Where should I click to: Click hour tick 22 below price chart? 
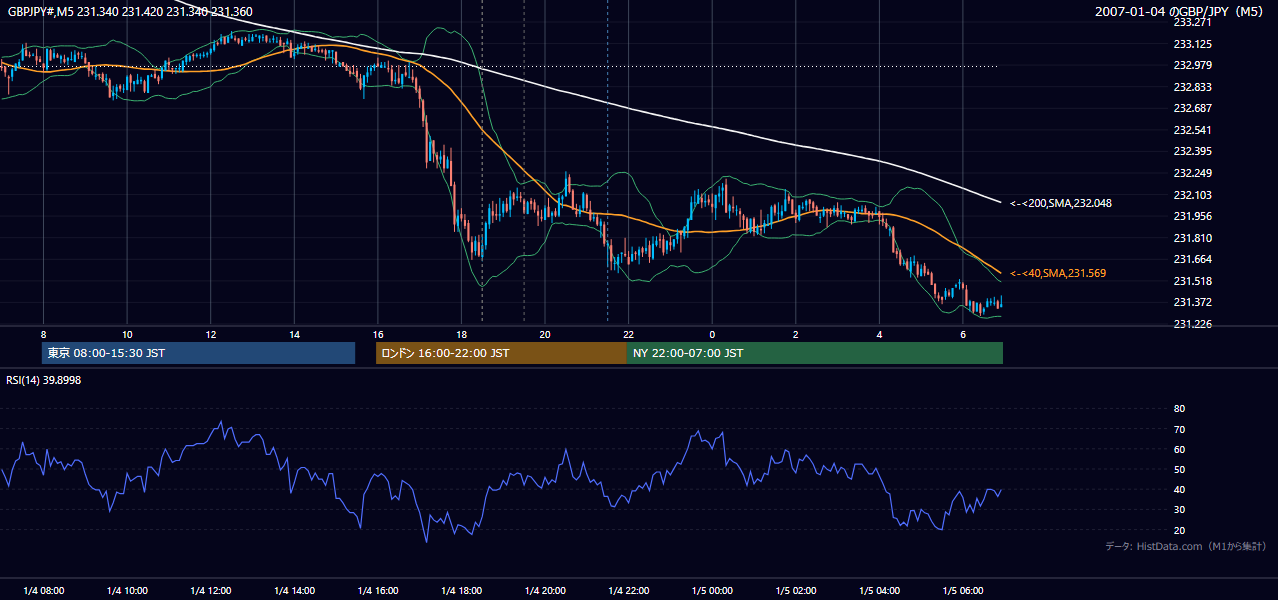coord(628,334)
